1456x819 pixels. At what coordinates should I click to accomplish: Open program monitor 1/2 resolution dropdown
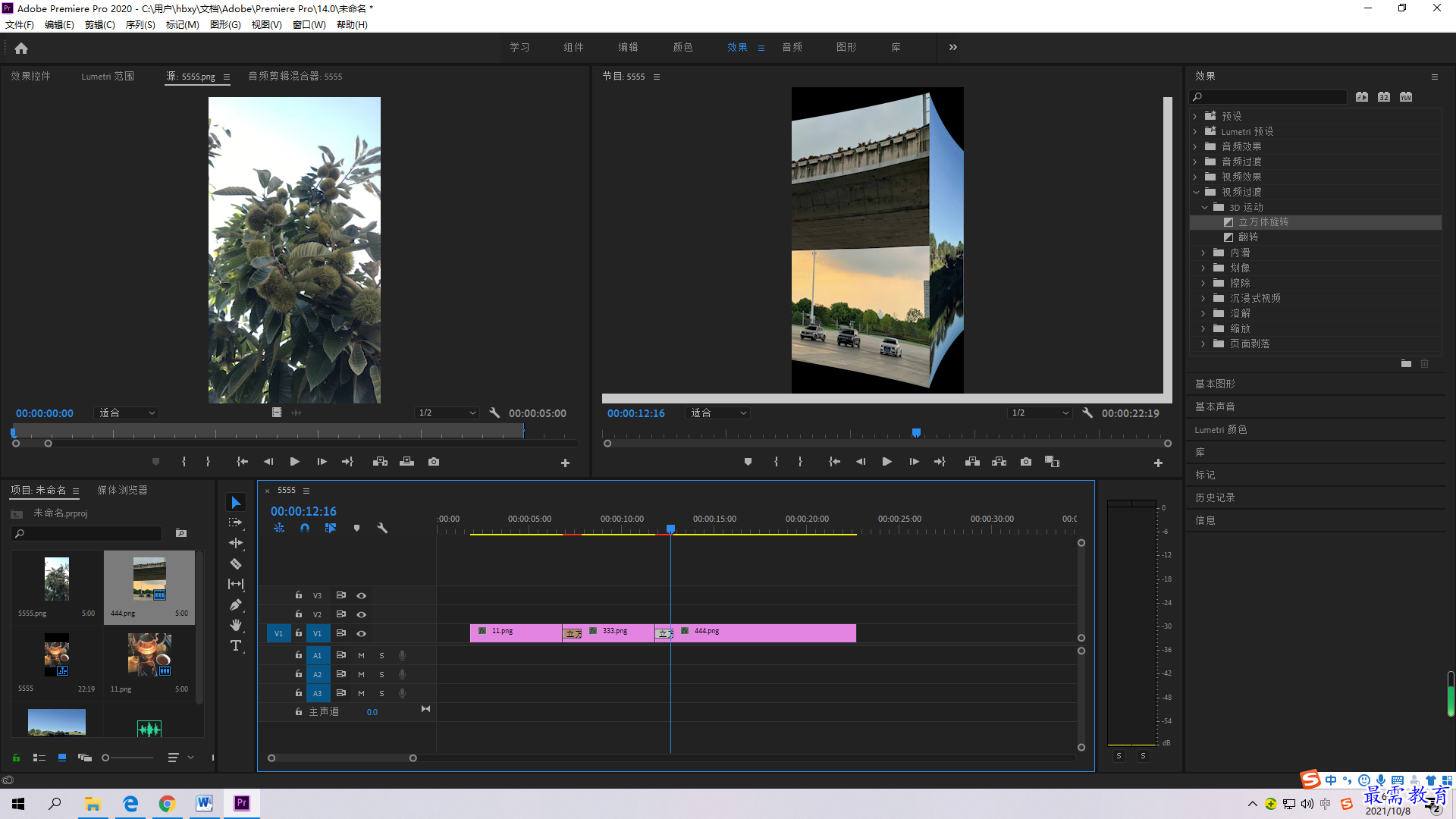pyautogui.click(x=1040, y=413)
